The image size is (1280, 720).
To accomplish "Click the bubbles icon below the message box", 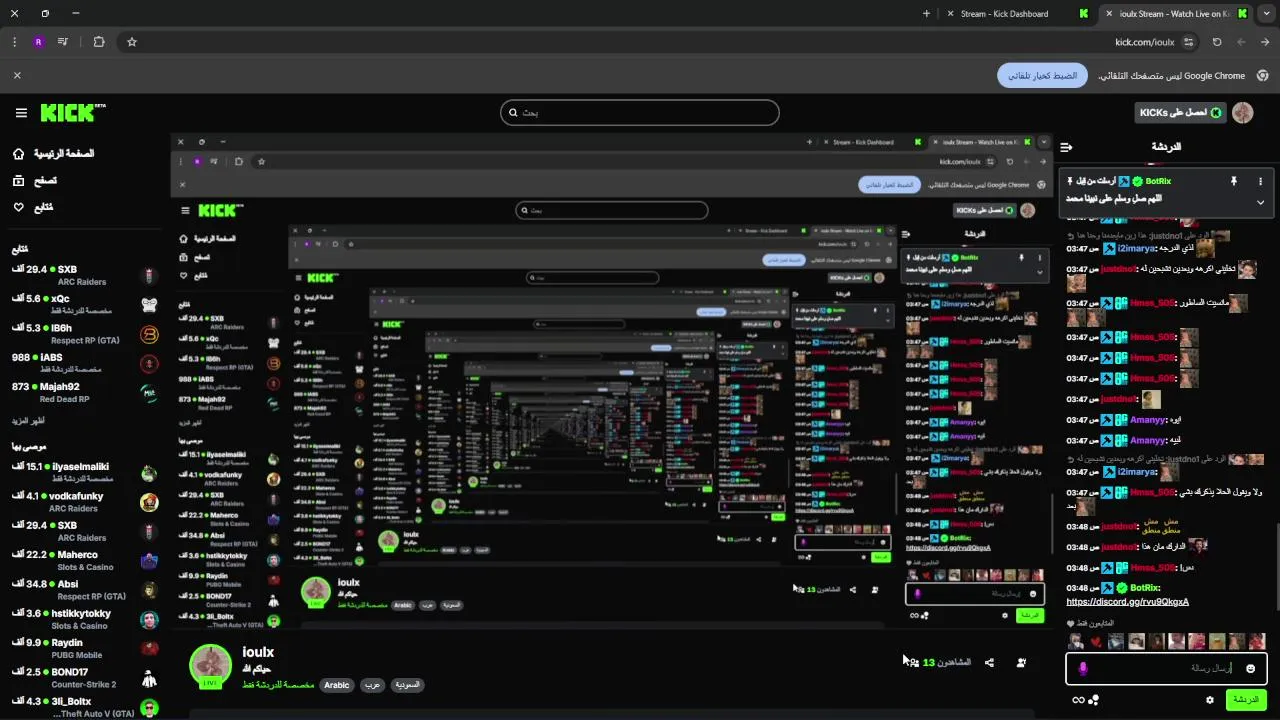I will 1094,700.
